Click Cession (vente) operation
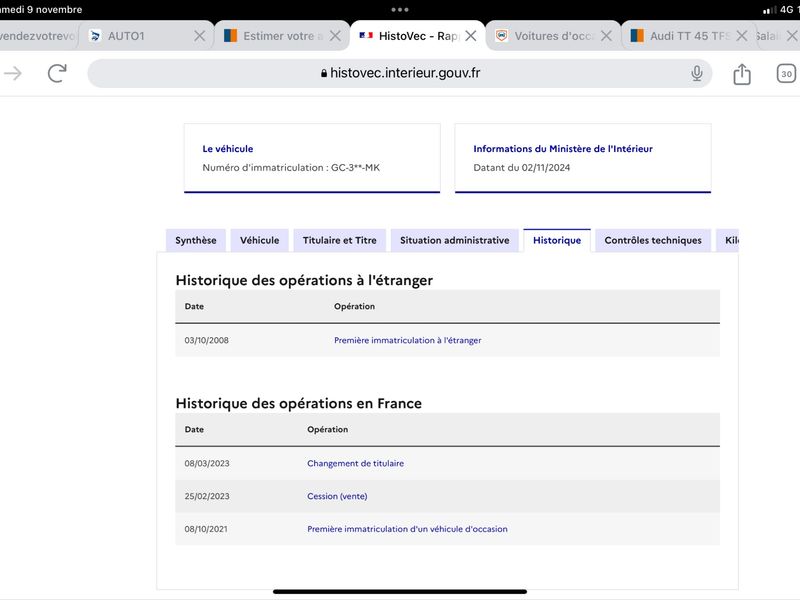800x600 pixels. coord(337,496)
